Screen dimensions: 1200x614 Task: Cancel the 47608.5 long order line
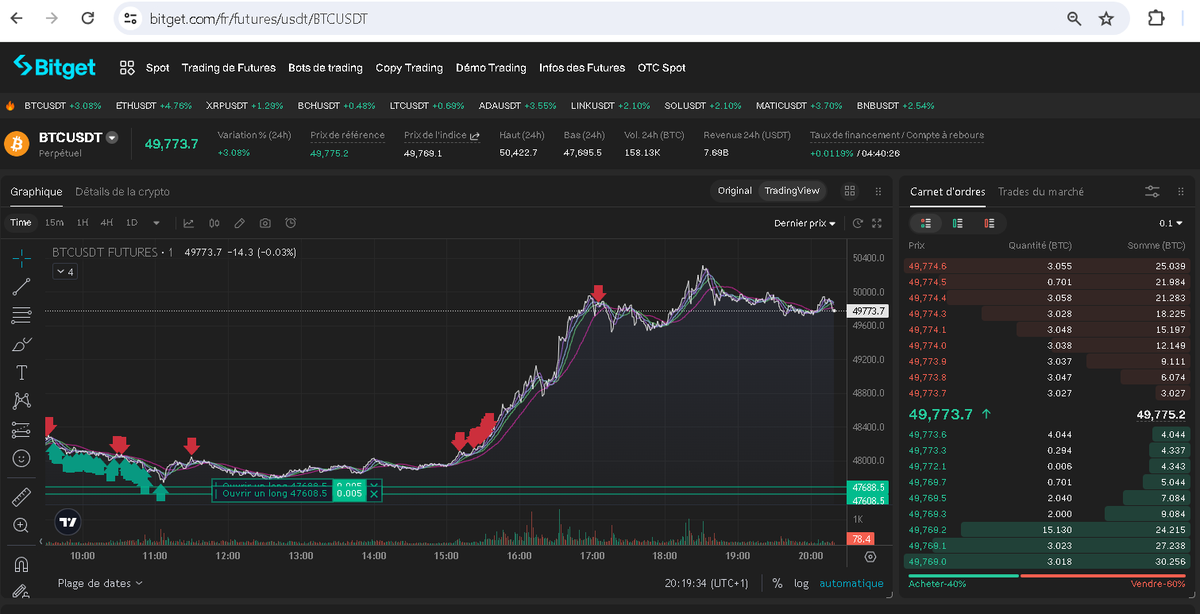[374, 493]
